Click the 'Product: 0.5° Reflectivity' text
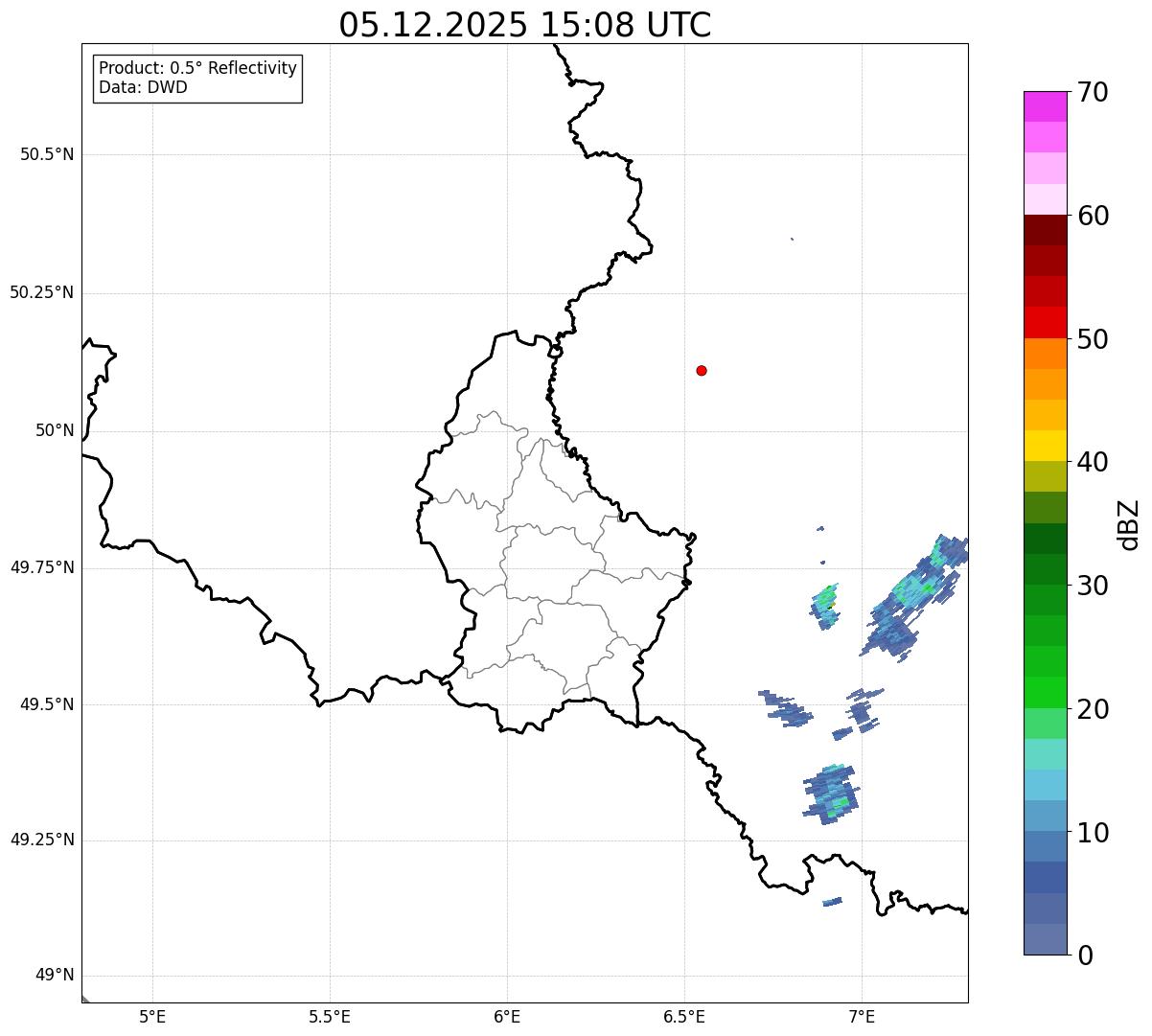1152x1036 pixels. [x=197, y=69]
